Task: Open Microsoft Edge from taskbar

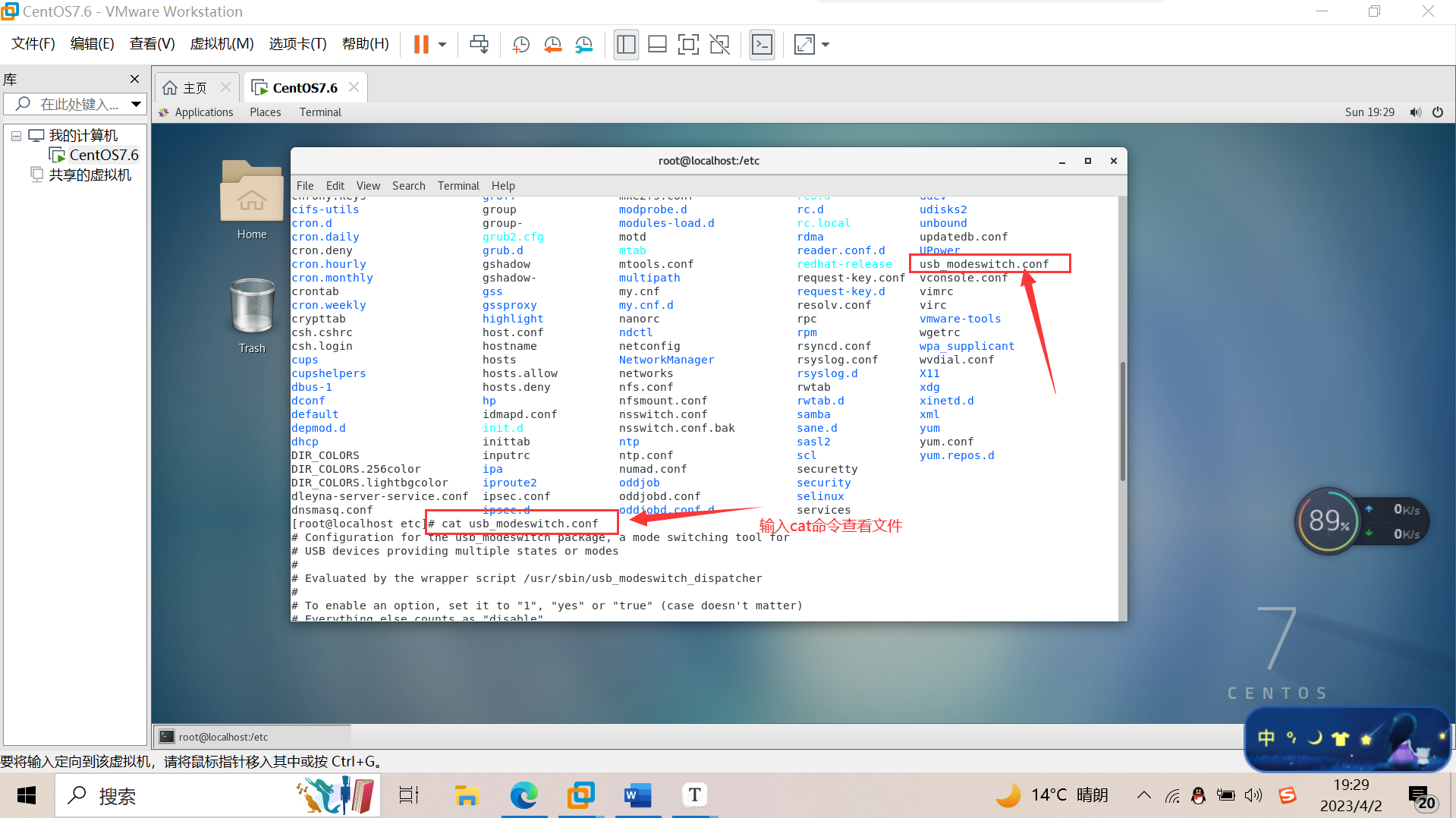Action: point(524,795)
